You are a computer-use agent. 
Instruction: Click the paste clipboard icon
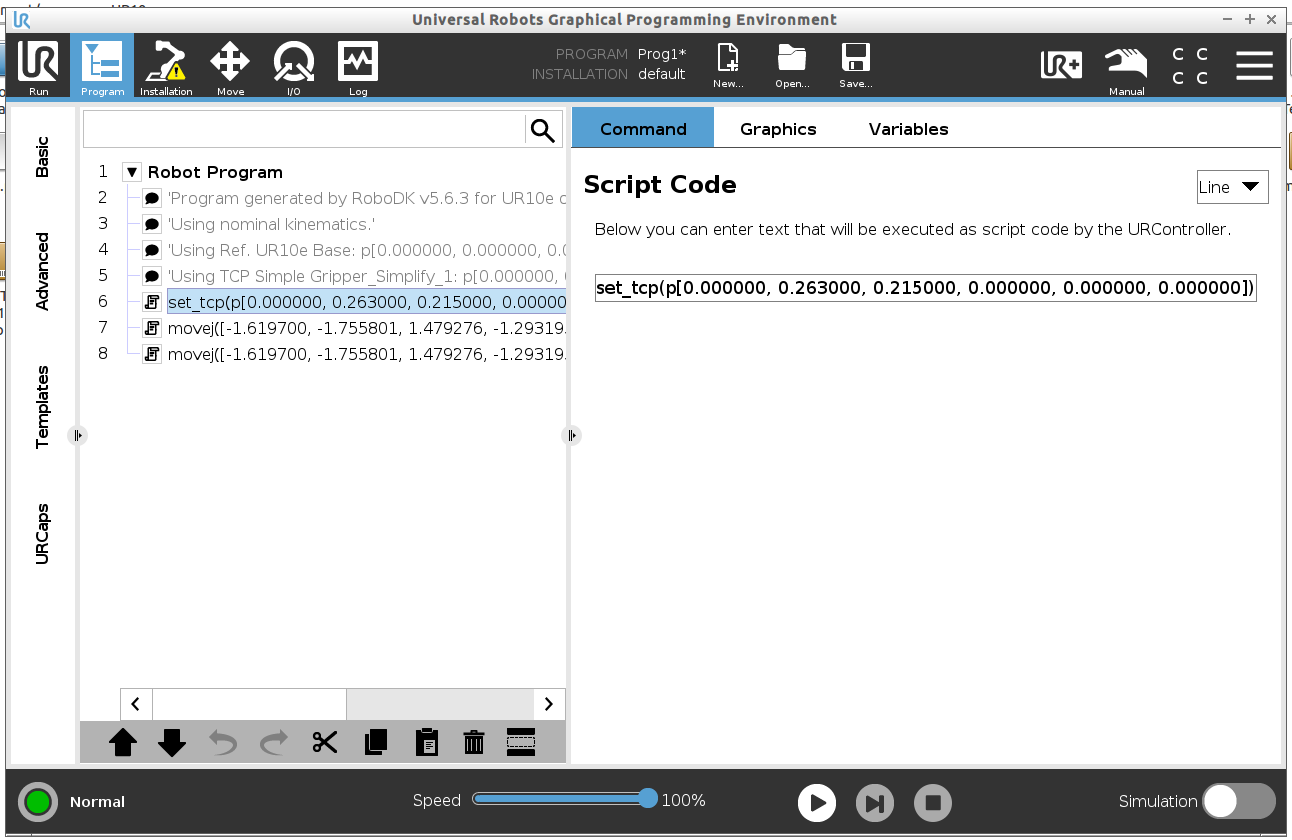(x=426, y=742)
